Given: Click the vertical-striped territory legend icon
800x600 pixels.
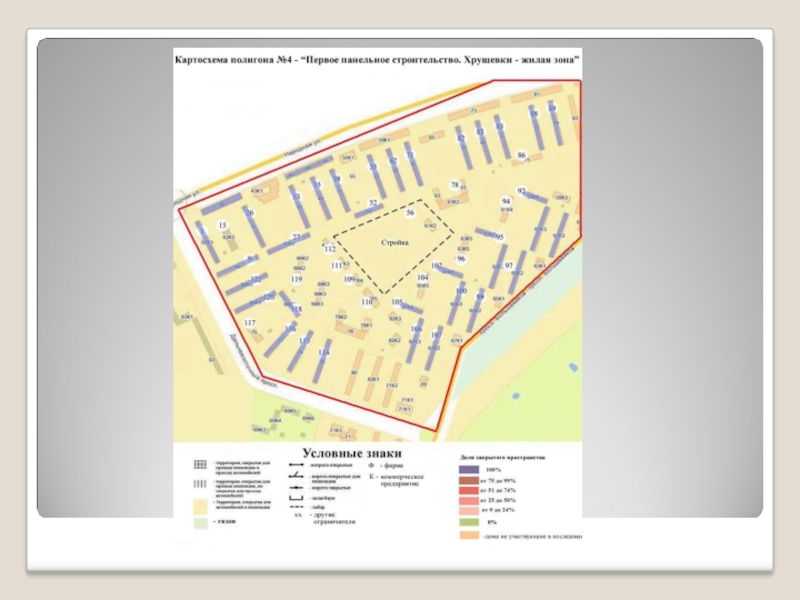Looking at the screenshot, I should click(200, 482).
